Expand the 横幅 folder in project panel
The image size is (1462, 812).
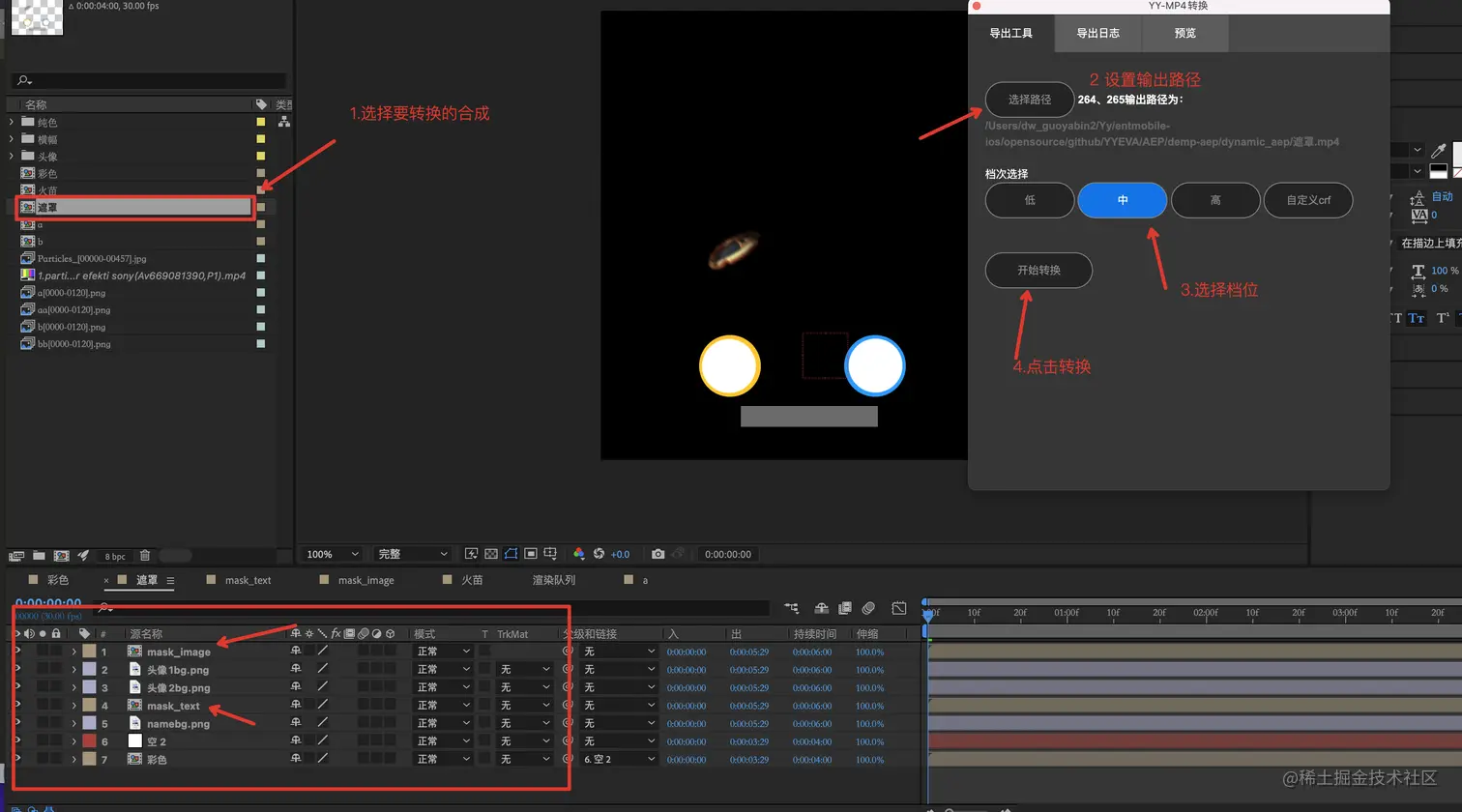point(12,139)
